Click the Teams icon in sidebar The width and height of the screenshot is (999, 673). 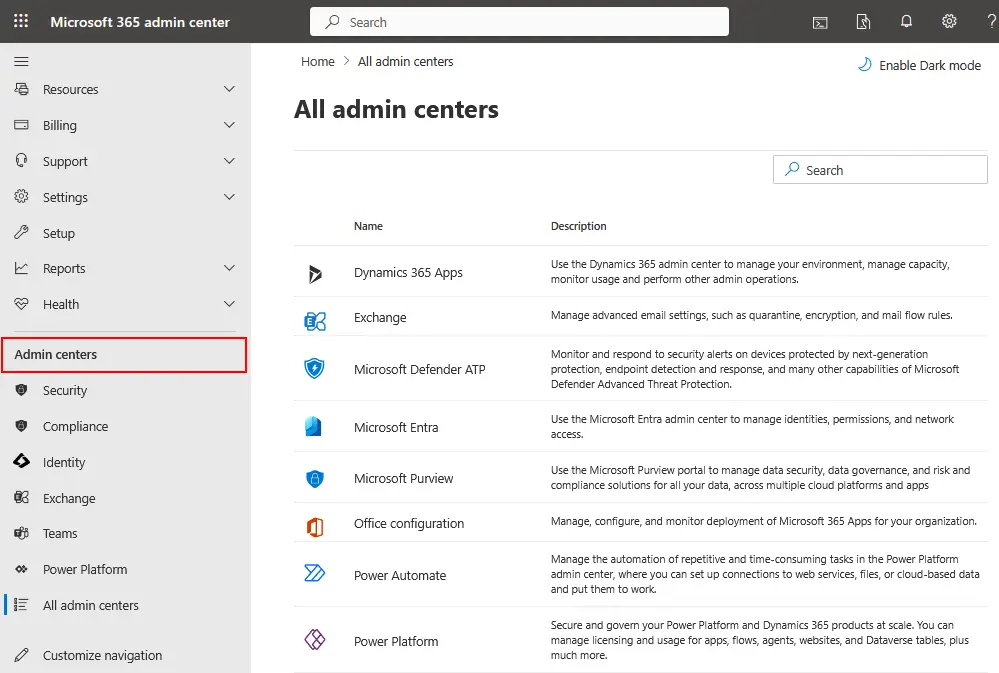21,533
